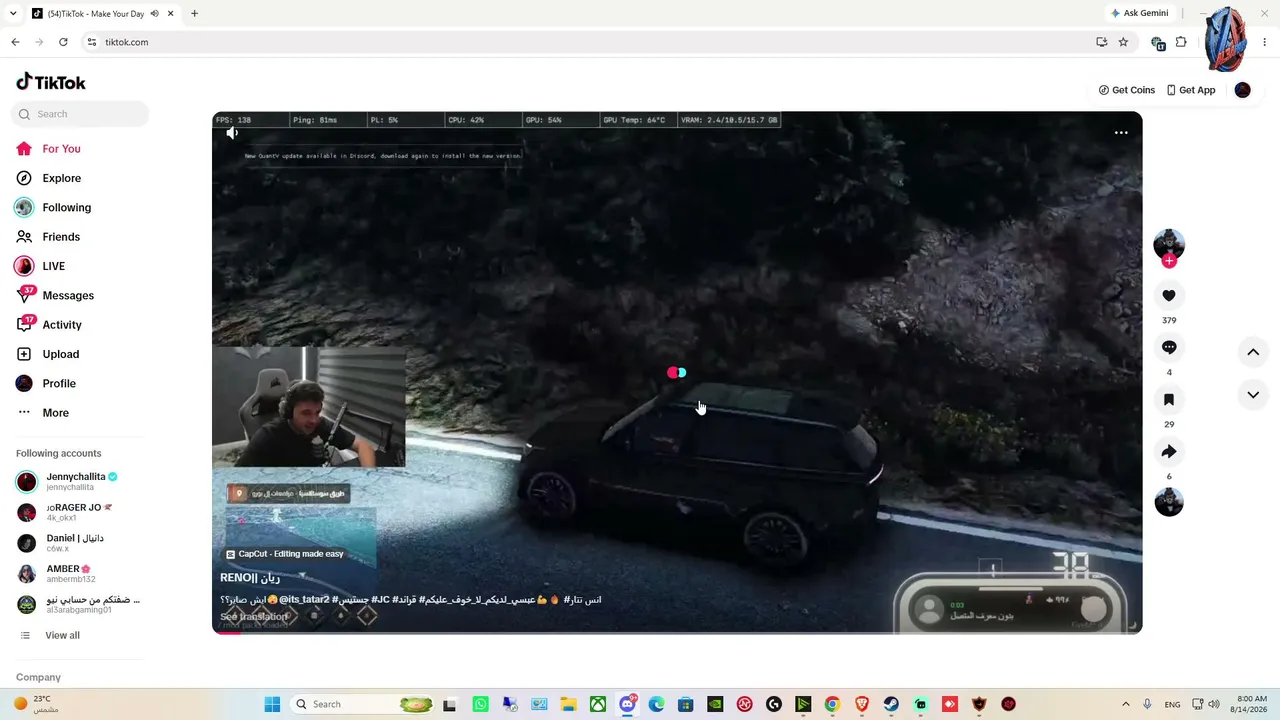Seek using the video progress bar
Image resolution: width=1280 pixels, height=720 pixels.
click(677, 632)
